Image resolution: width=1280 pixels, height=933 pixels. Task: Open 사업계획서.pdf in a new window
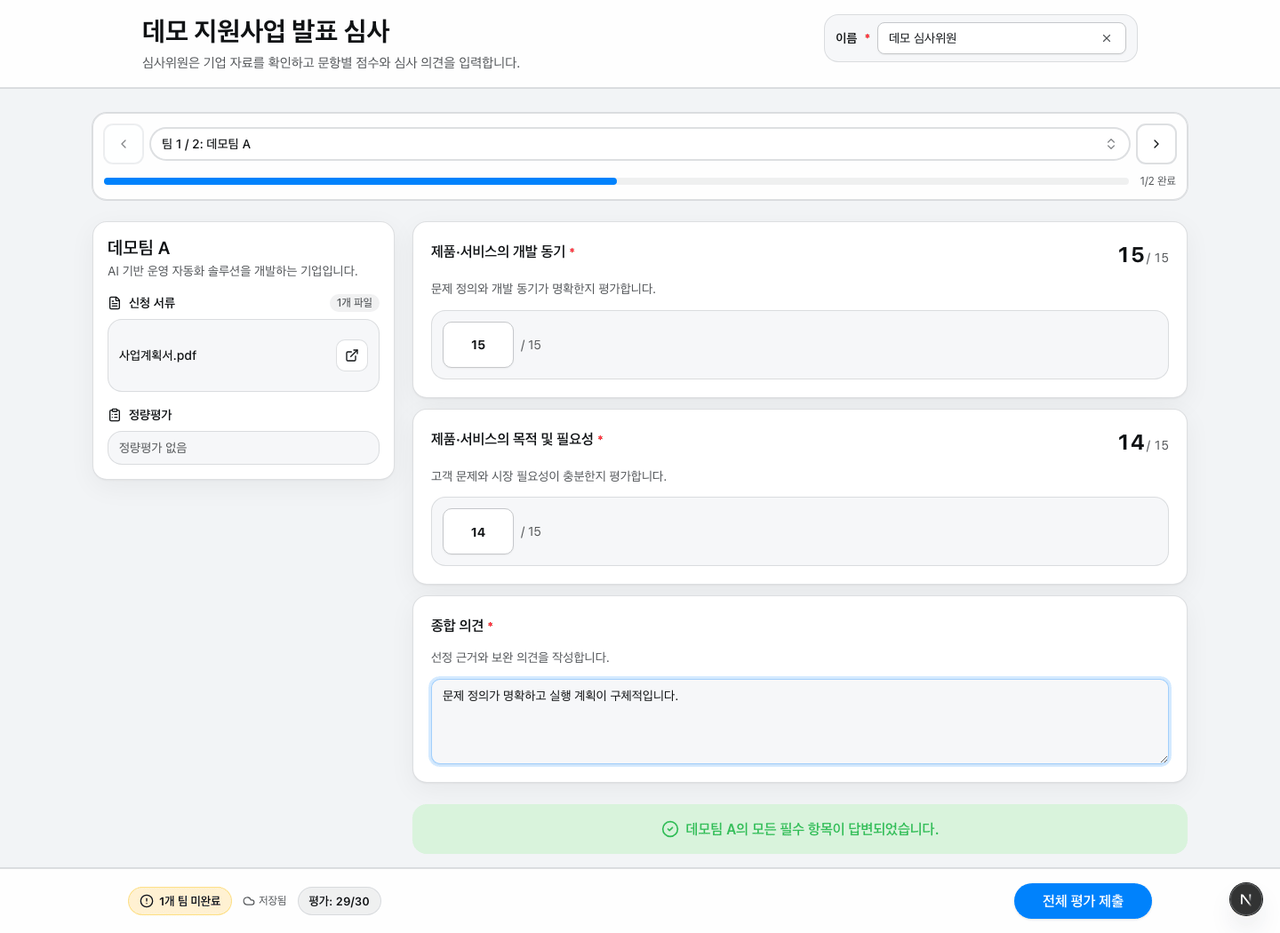coord(352,355)
